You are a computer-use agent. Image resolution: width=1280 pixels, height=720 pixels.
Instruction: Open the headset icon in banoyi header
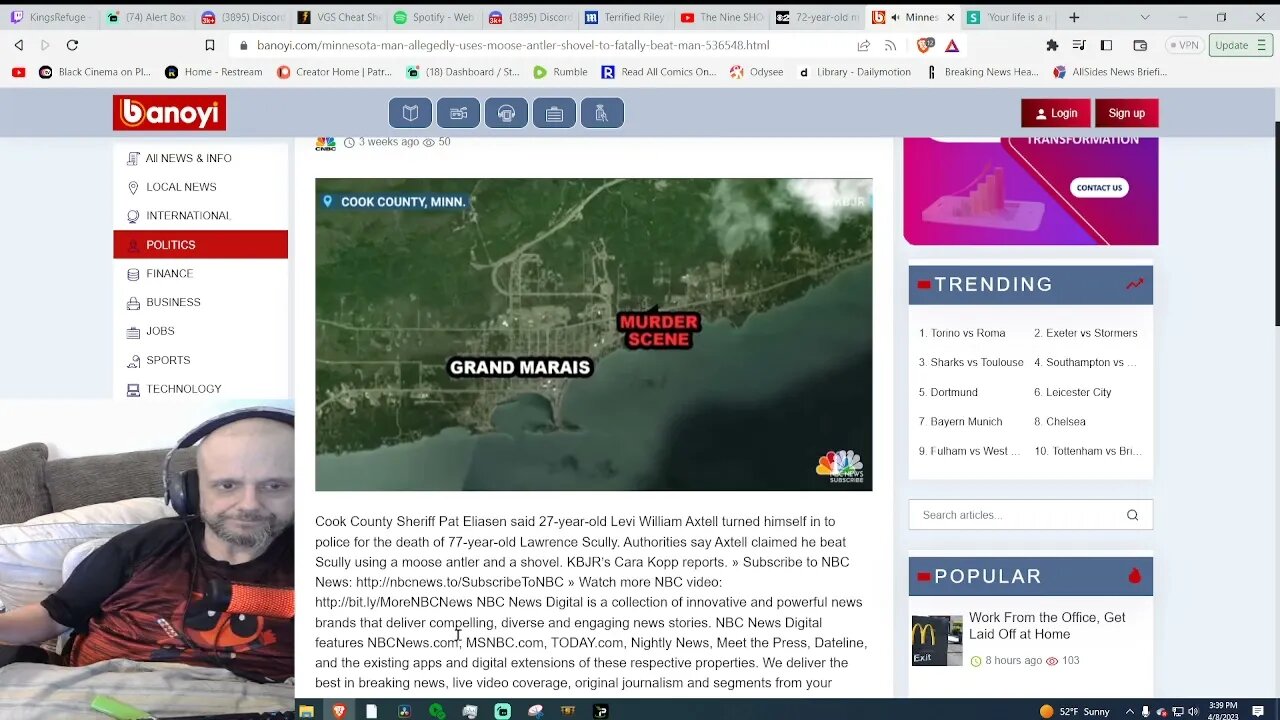pyautogui.click(x=506, y=113)
